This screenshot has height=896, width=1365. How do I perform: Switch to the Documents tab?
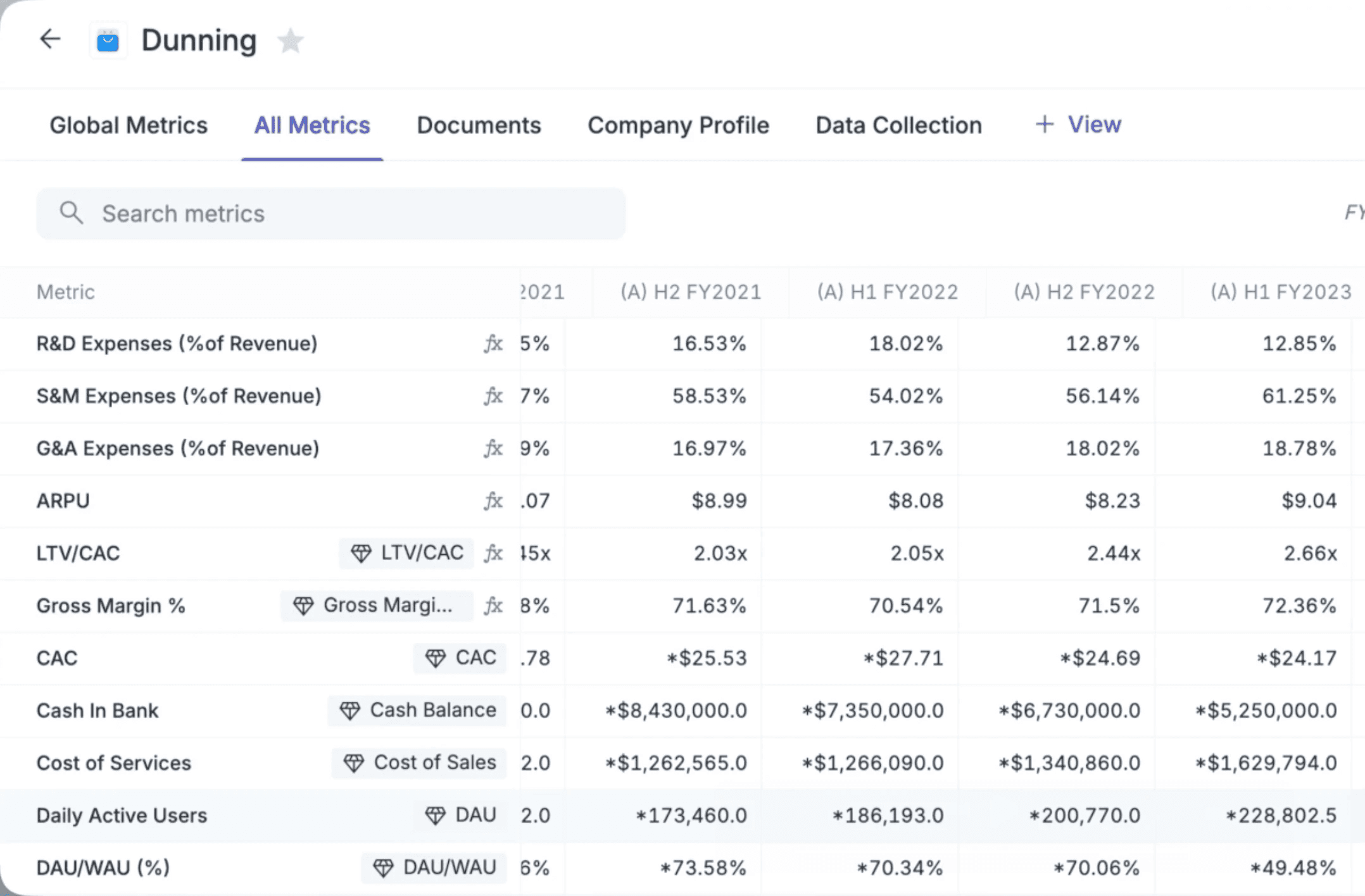pos(479,125)
